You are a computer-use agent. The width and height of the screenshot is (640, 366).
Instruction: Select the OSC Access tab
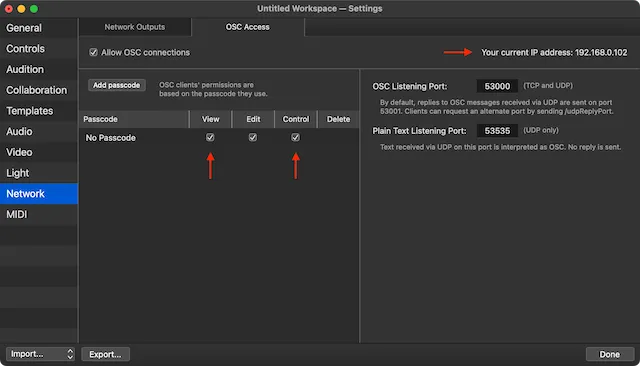point(247,27)
